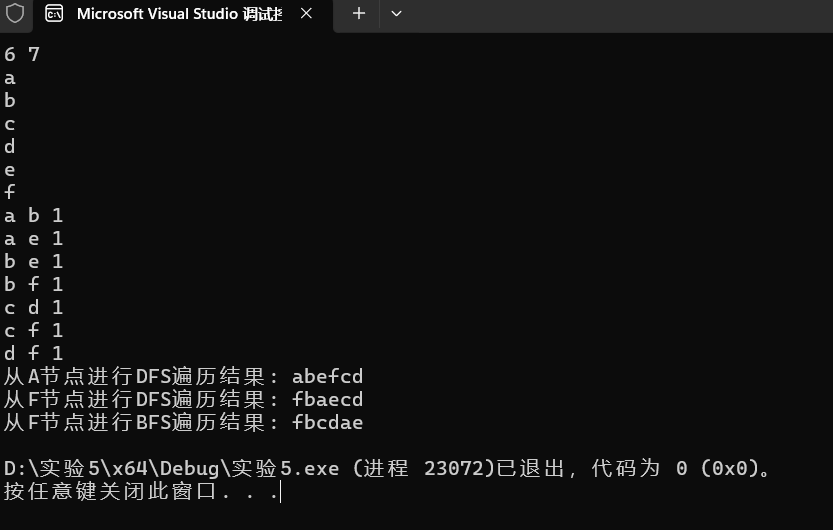This screenshot has height=530, width=833.
Task: Click the console icon on the tab
Action: click(54, 13)
